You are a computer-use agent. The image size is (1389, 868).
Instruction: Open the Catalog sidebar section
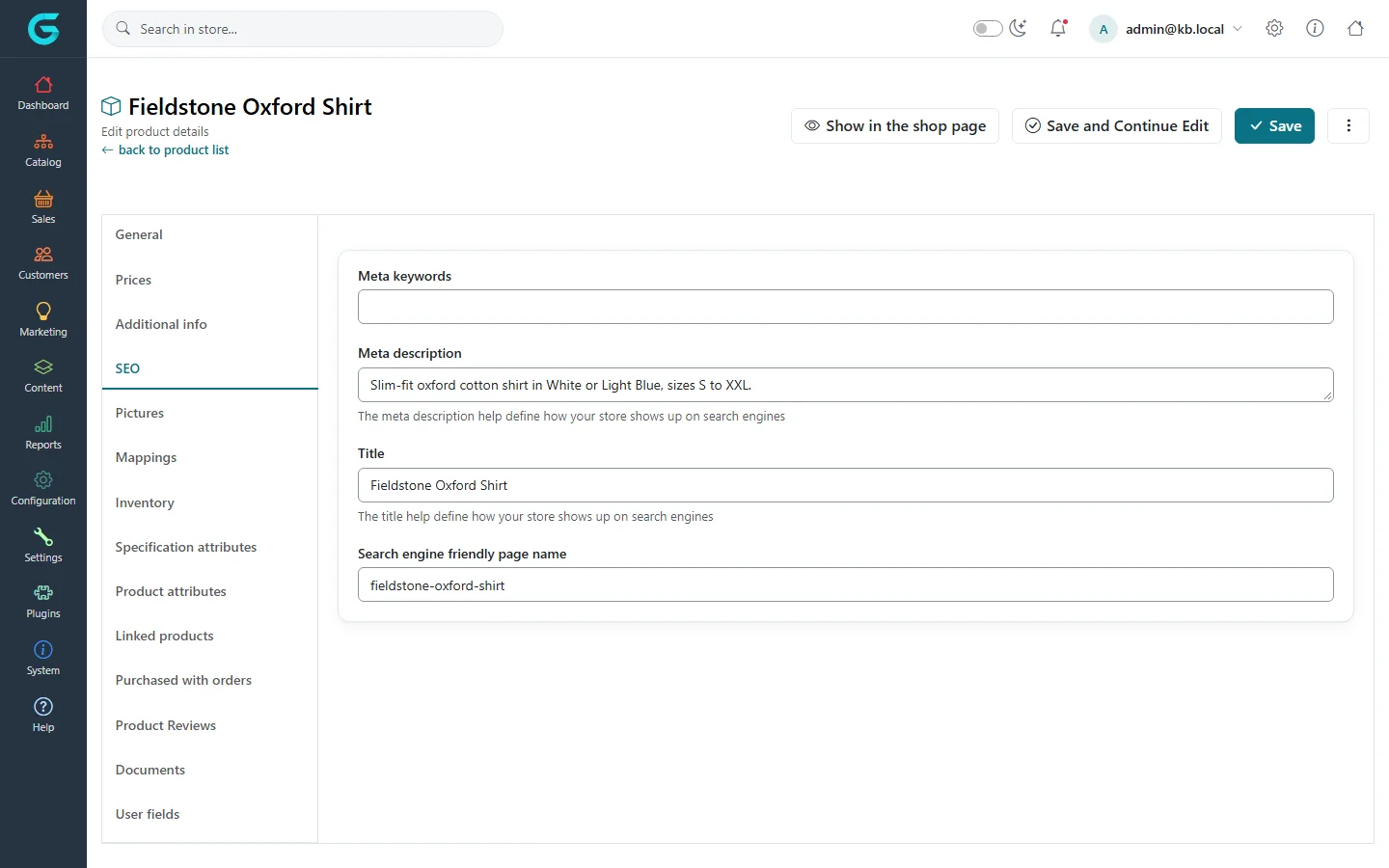click(43, 150)
